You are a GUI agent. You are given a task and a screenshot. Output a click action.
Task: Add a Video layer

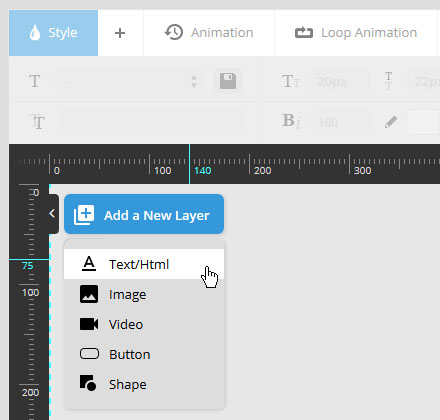tap(144, 324)
